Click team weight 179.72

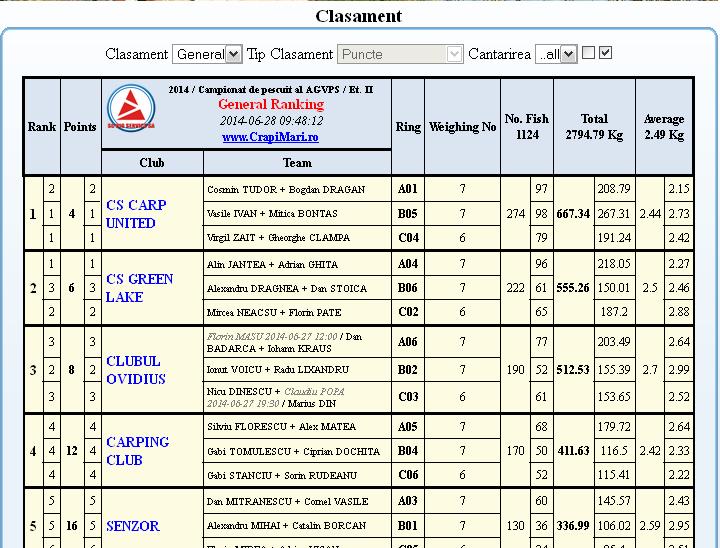(x=614, y=426)
